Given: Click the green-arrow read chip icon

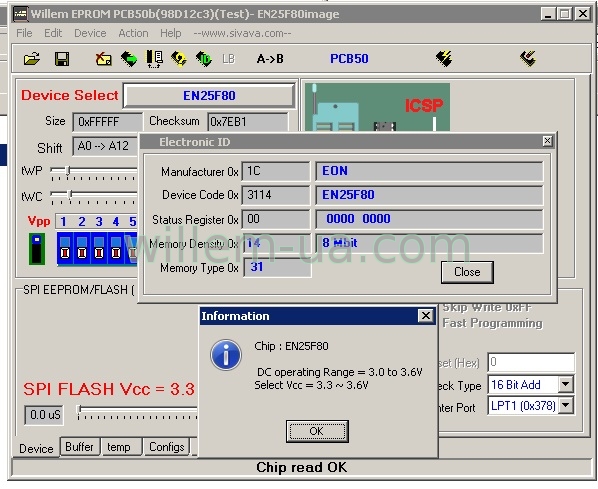Looking at the screenshot, I should [x=129, y=59].
